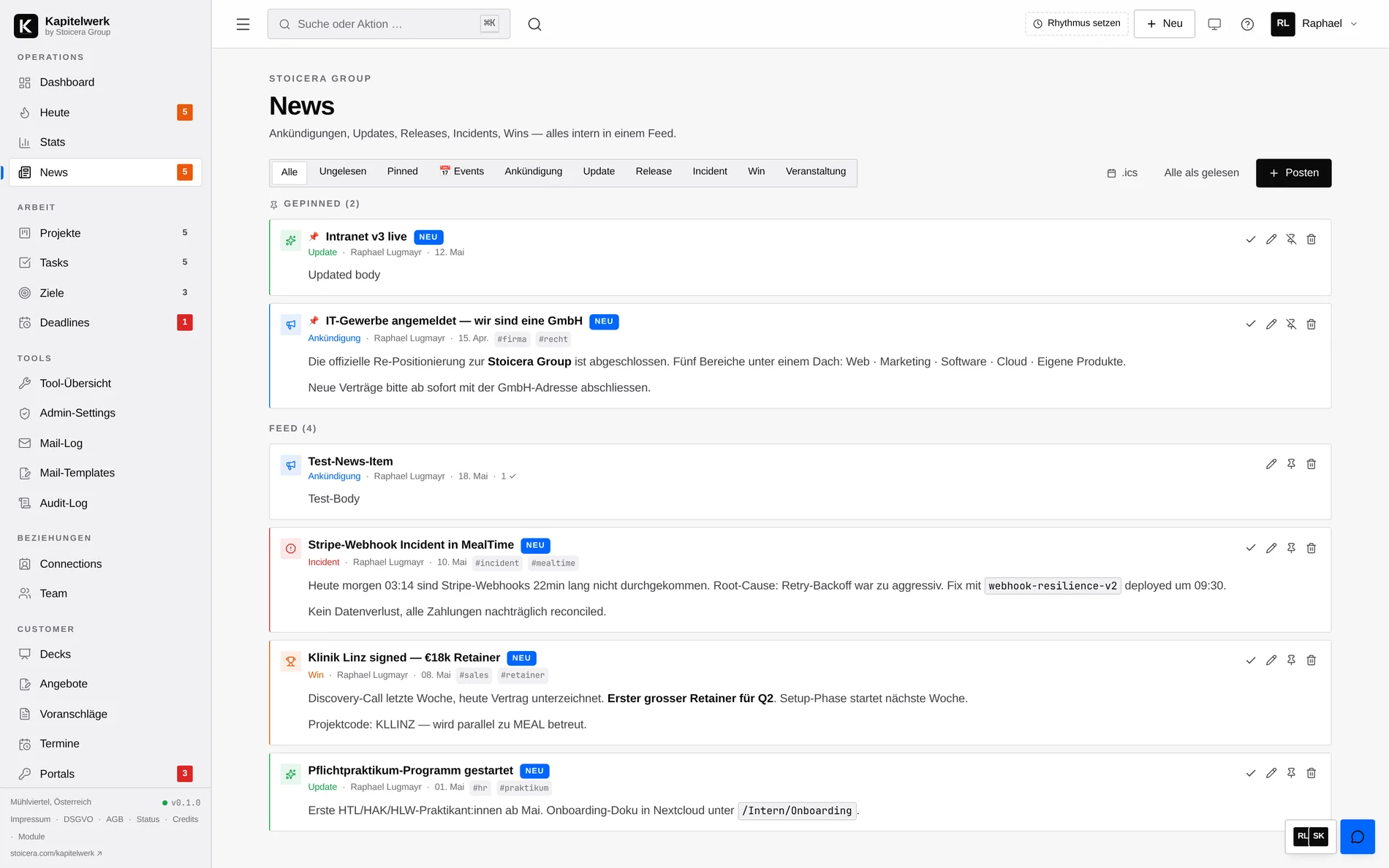Focus the Suche oder Aktion search field
The width and height of the screenshot is (1389, 868).
point(389,24)
